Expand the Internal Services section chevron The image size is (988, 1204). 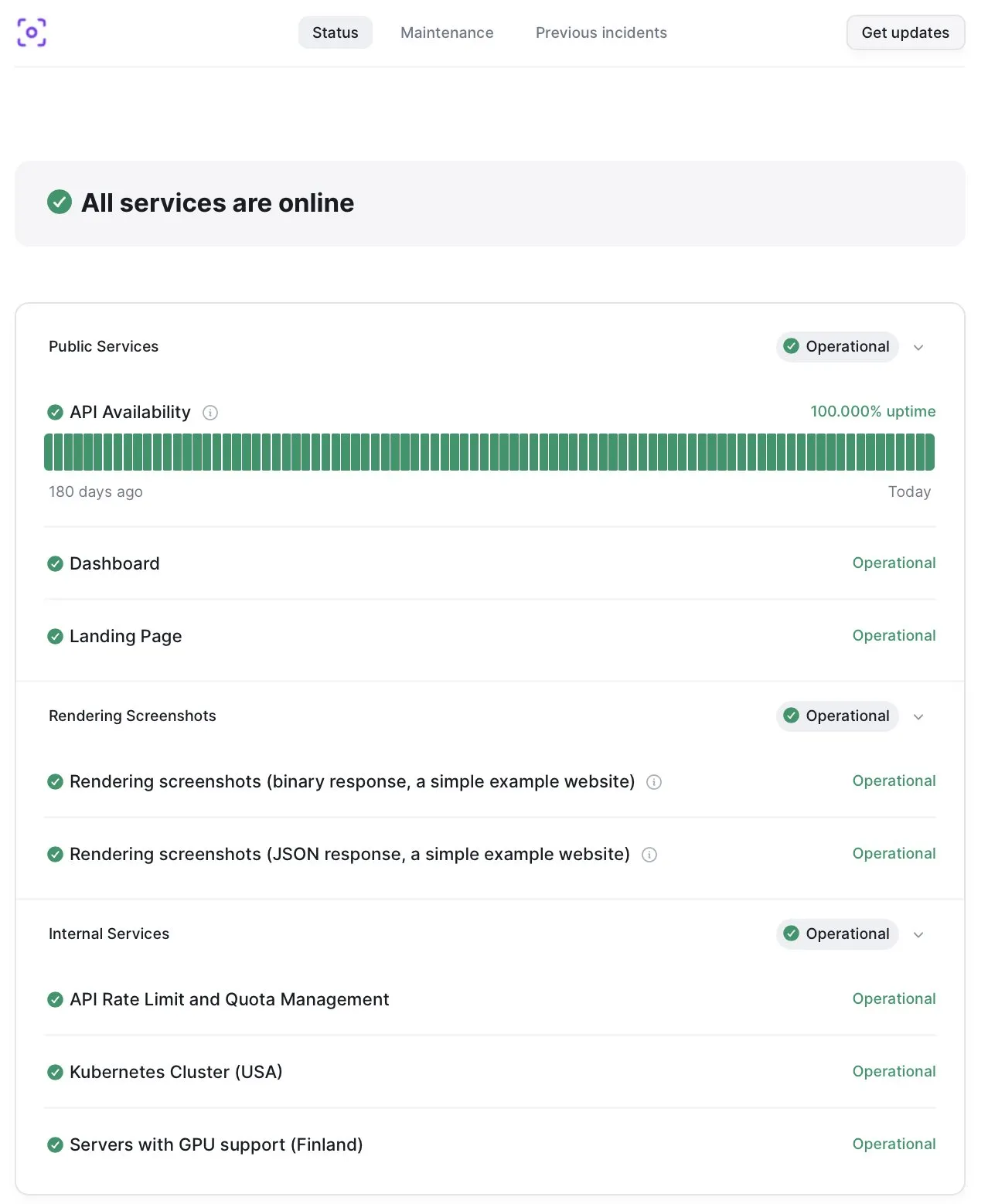tap(918, 934)
